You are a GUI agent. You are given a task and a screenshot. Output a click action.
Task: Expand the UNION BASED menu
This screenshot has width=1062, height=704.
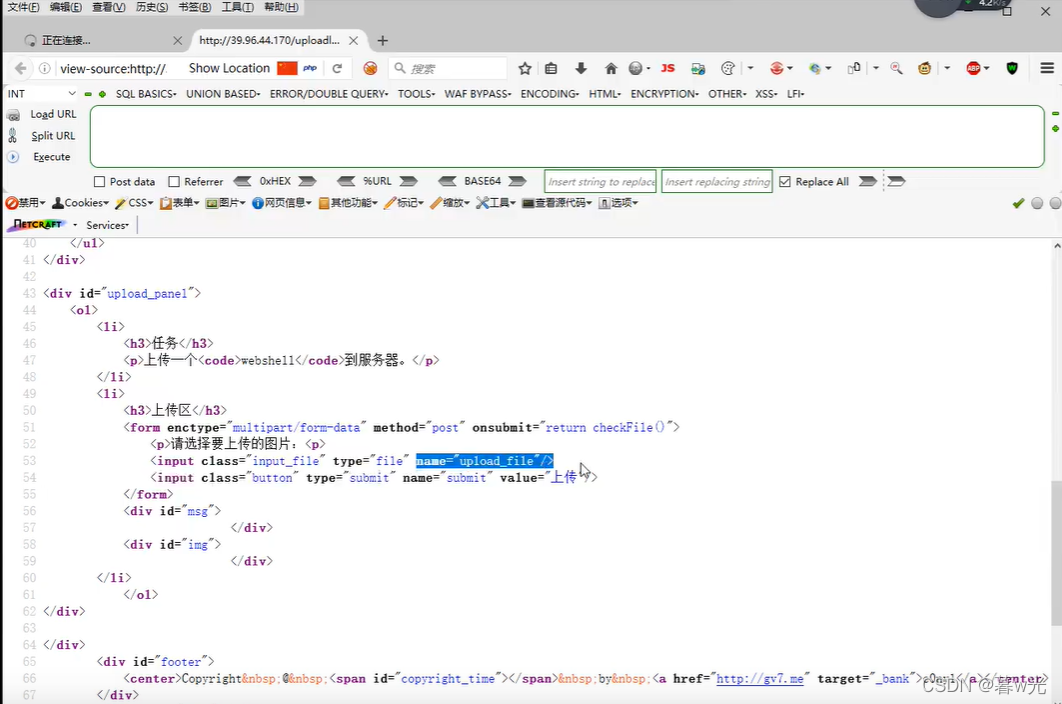[x=223, y=94]
